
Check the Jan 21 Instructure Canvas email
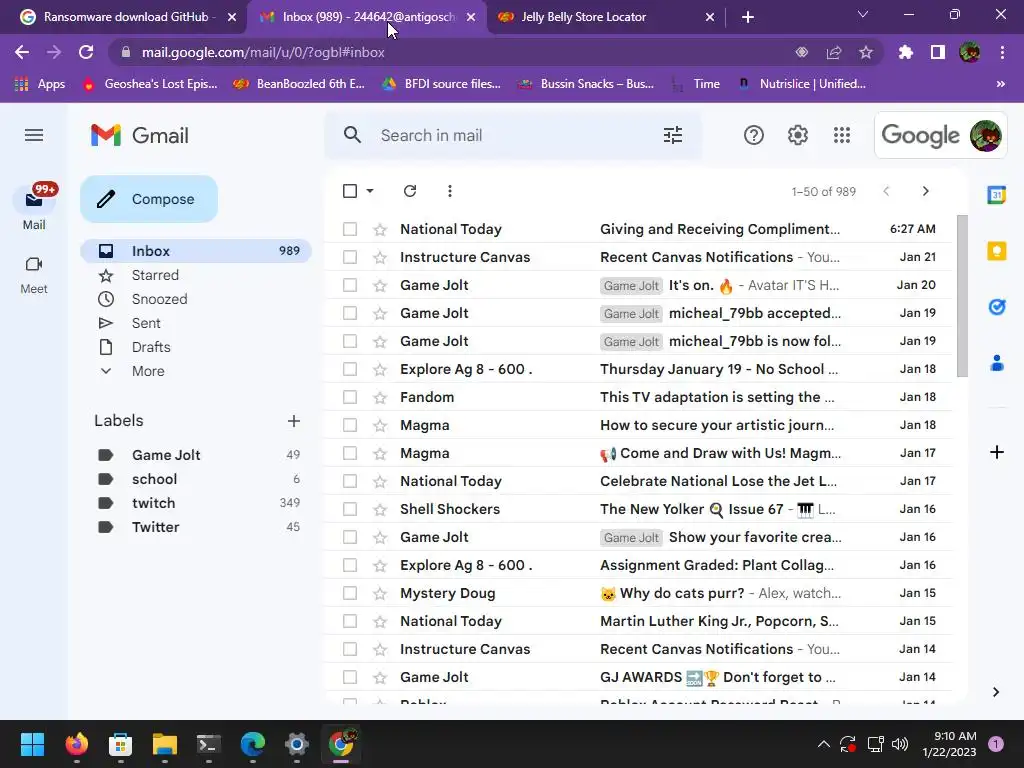[350, 257]
